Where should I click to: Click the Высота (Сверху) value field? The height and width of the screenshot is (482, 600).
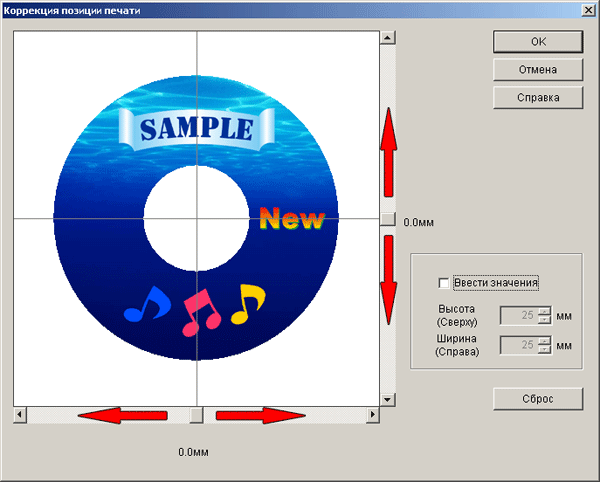click(519, 316)
